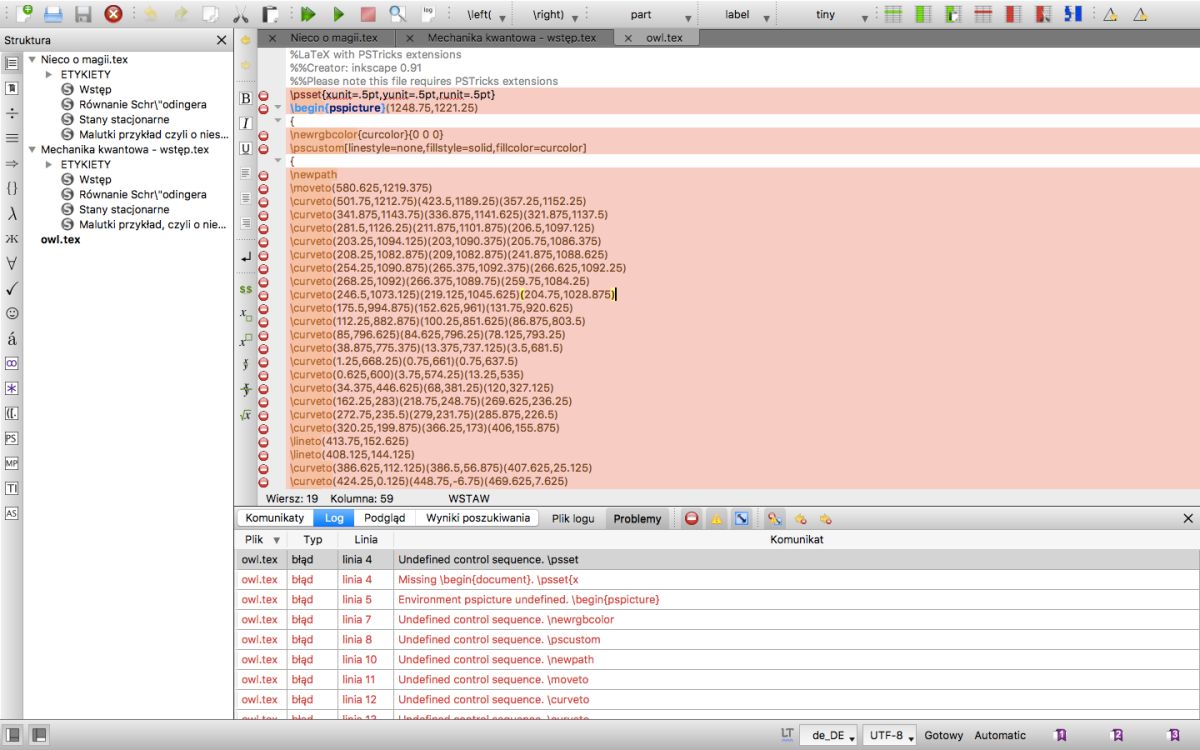Screen dimensions: 1200x750
Task: Toggle the red error filter icon
Action: tap(691, 518)
